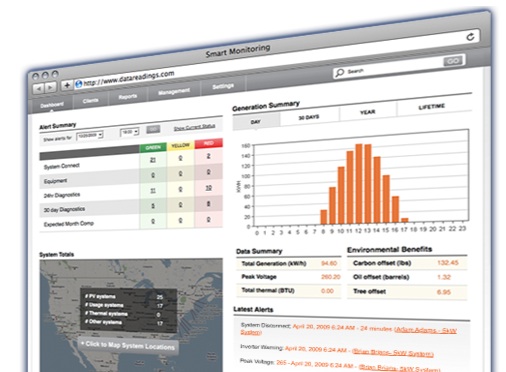This screenshot has height=372, width=506.
Task: Select the YEAR generation summary tab
Action: (x=368, y=112)
